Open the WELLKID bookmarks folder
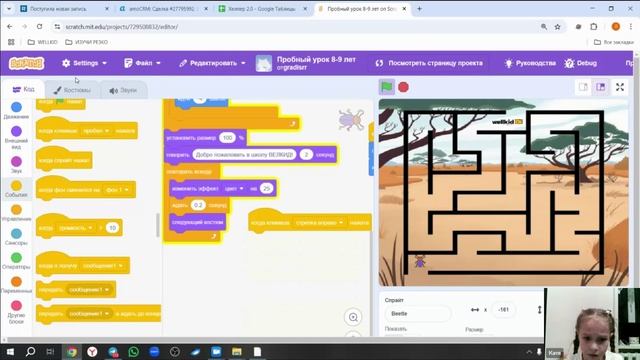 [42, 42]
